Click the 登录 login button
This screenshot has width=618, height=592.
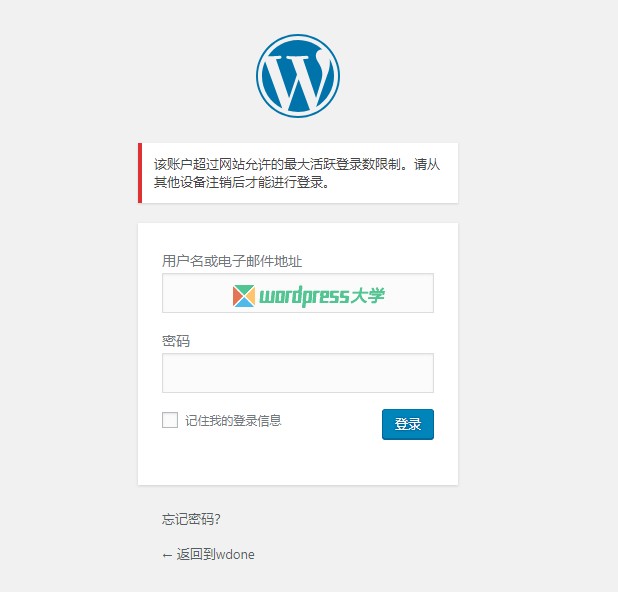tap(408, 424)
